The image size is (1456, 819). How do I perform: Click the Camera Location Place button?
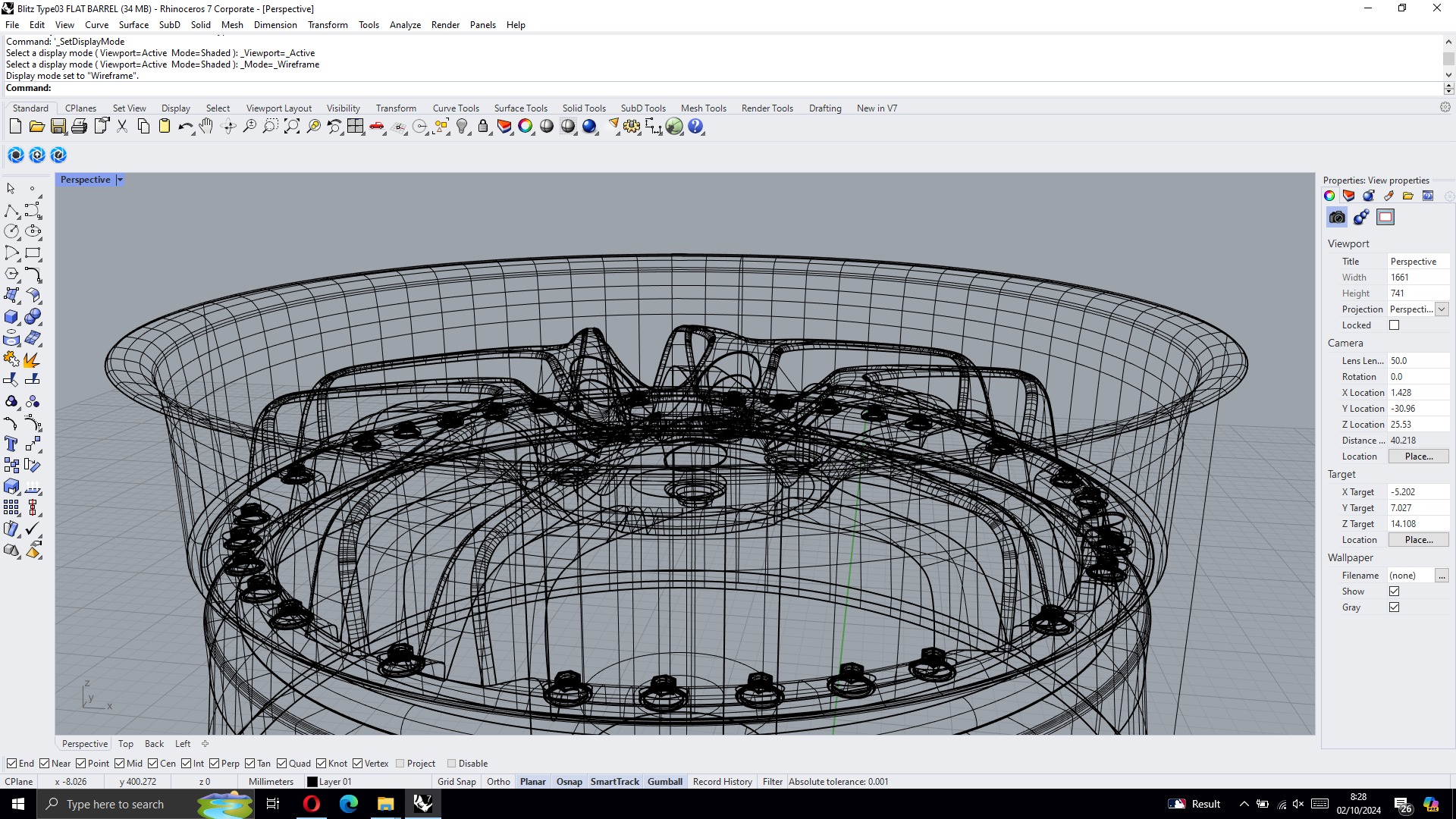pos(1418,457)
